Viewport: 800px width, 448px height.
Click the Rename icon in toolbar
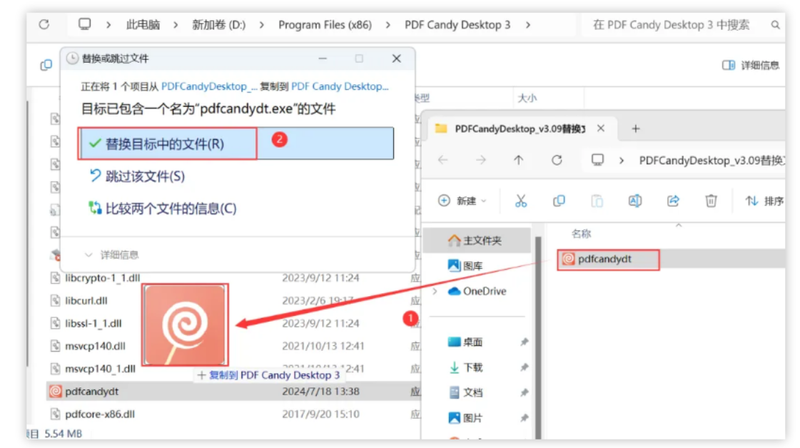tap(635, 201)
